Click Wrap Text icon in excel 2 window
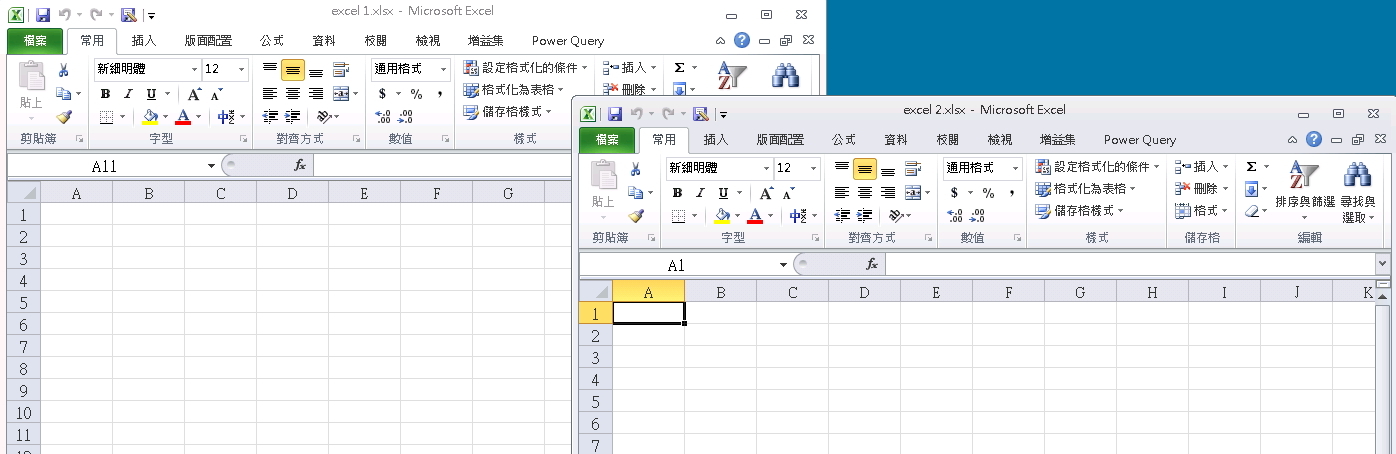This screenshot has width=1396, height=454. 913,169
